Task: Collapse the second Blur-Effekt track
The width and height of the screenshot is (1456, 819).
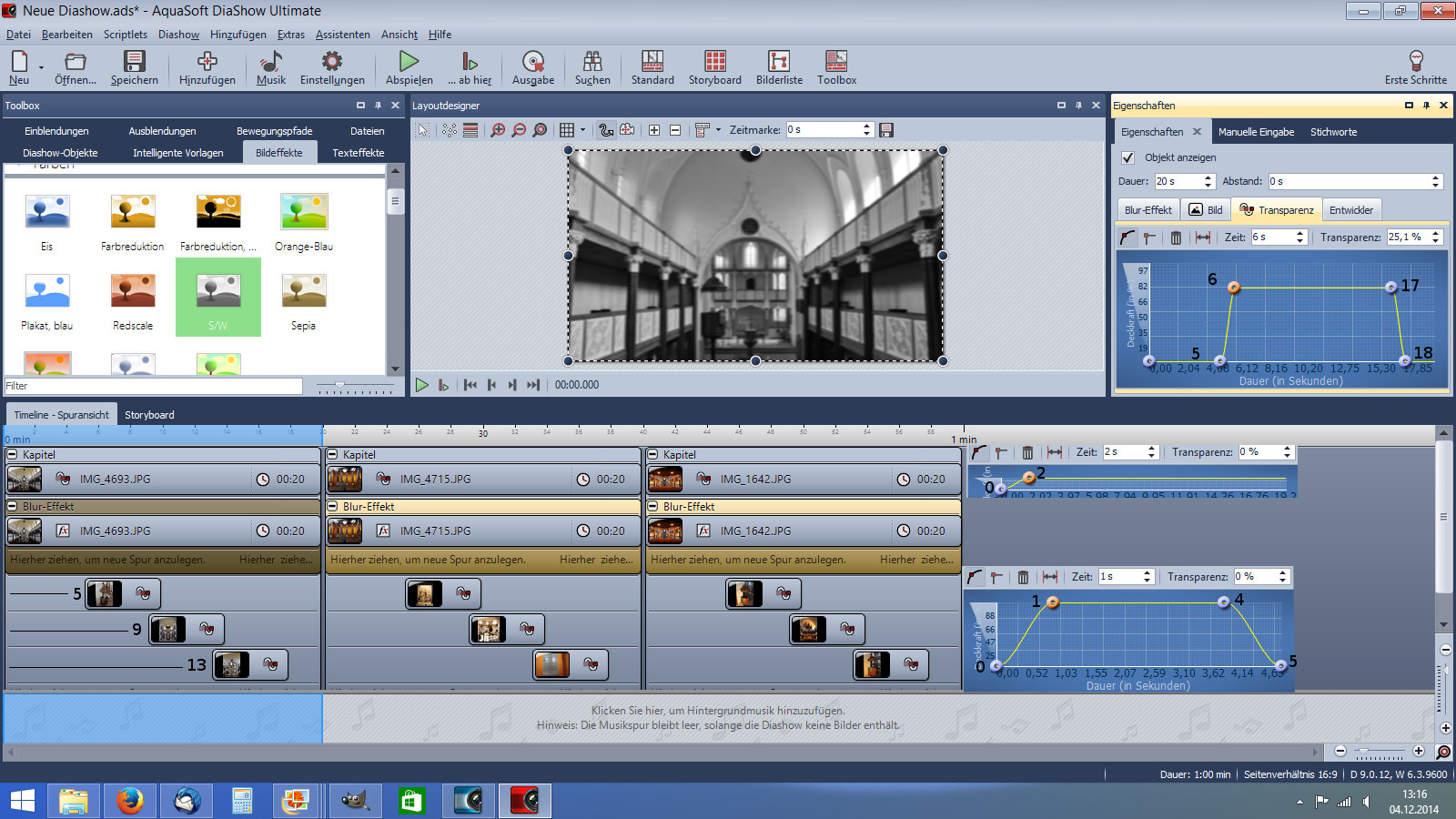Action: (333, 506)
